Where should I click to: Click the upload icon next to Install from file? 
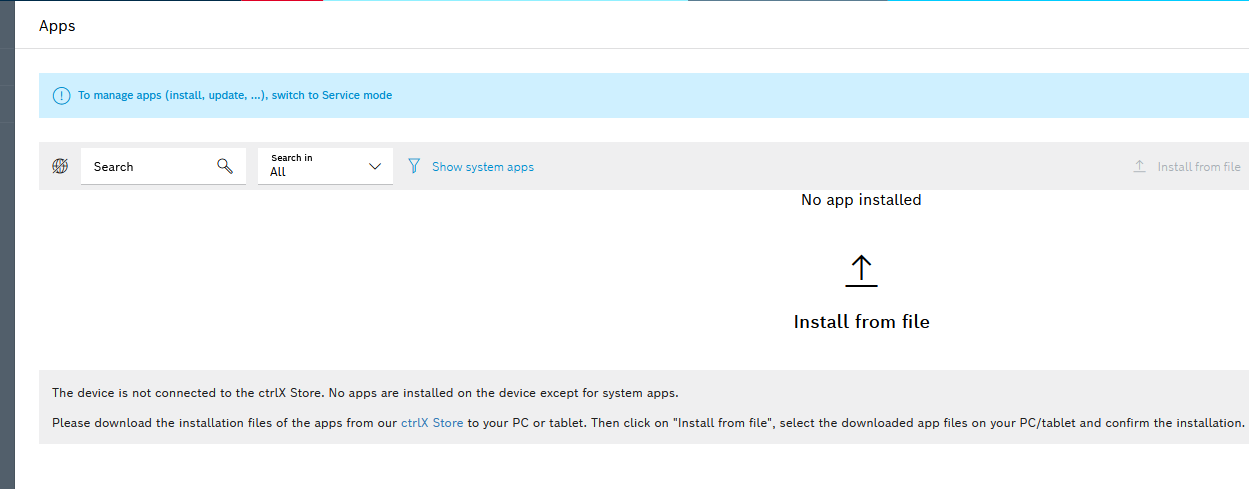coord(1139,167)
